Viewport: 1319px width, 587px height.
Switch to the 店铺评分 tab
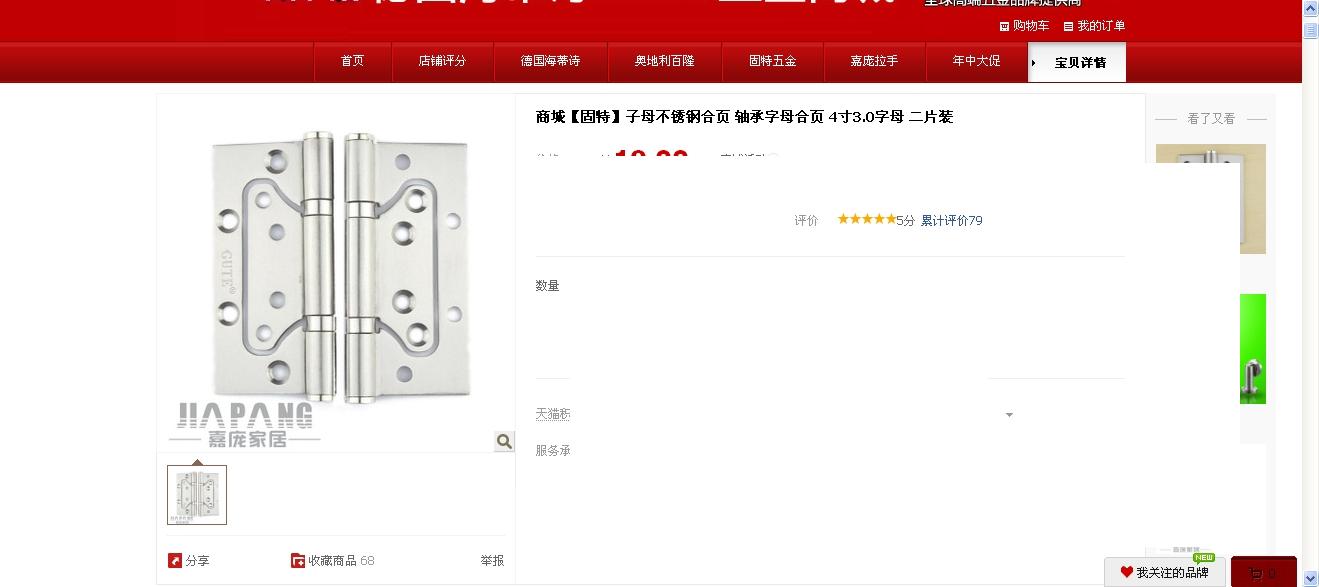point(442,61)
